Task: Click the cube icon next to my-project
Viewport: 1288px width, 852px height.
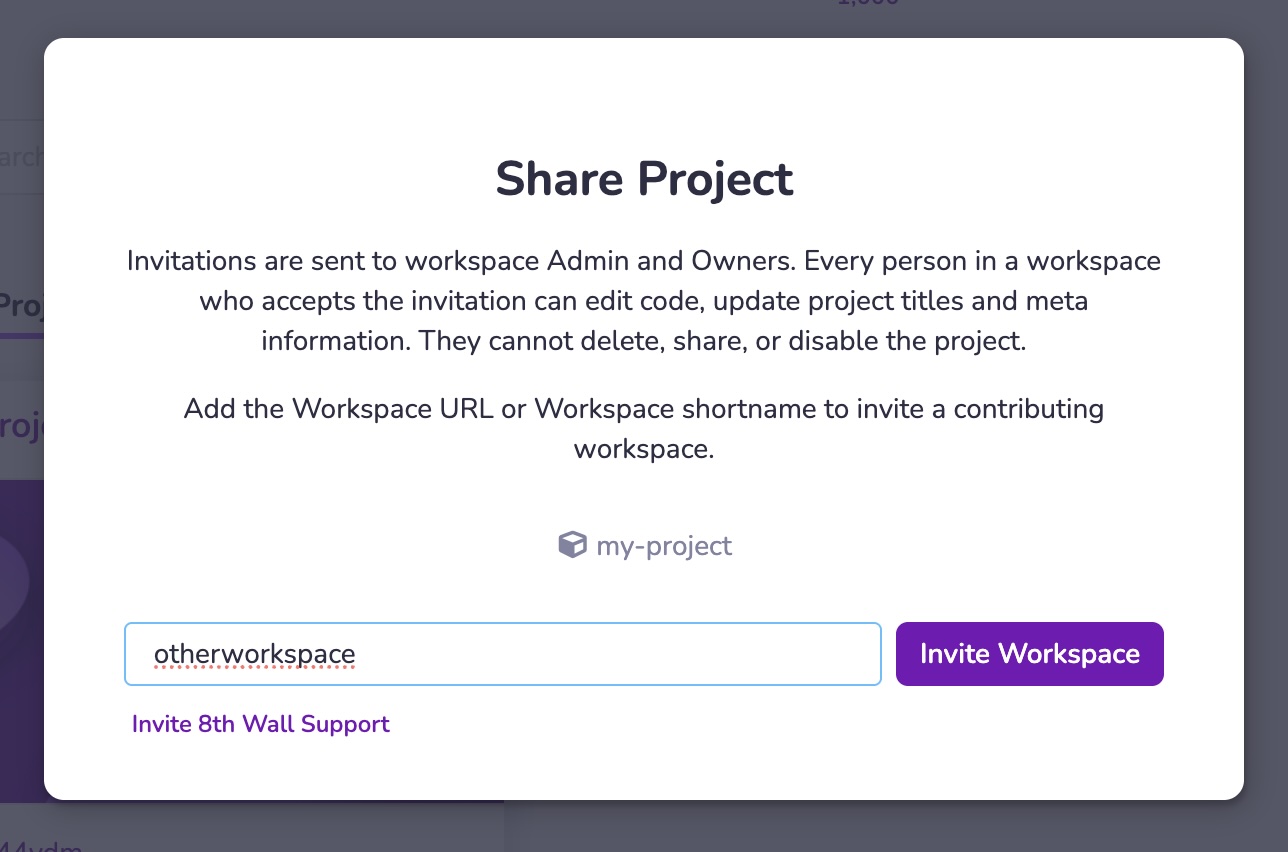Action: pyautogui.click(x=572, y=545)
